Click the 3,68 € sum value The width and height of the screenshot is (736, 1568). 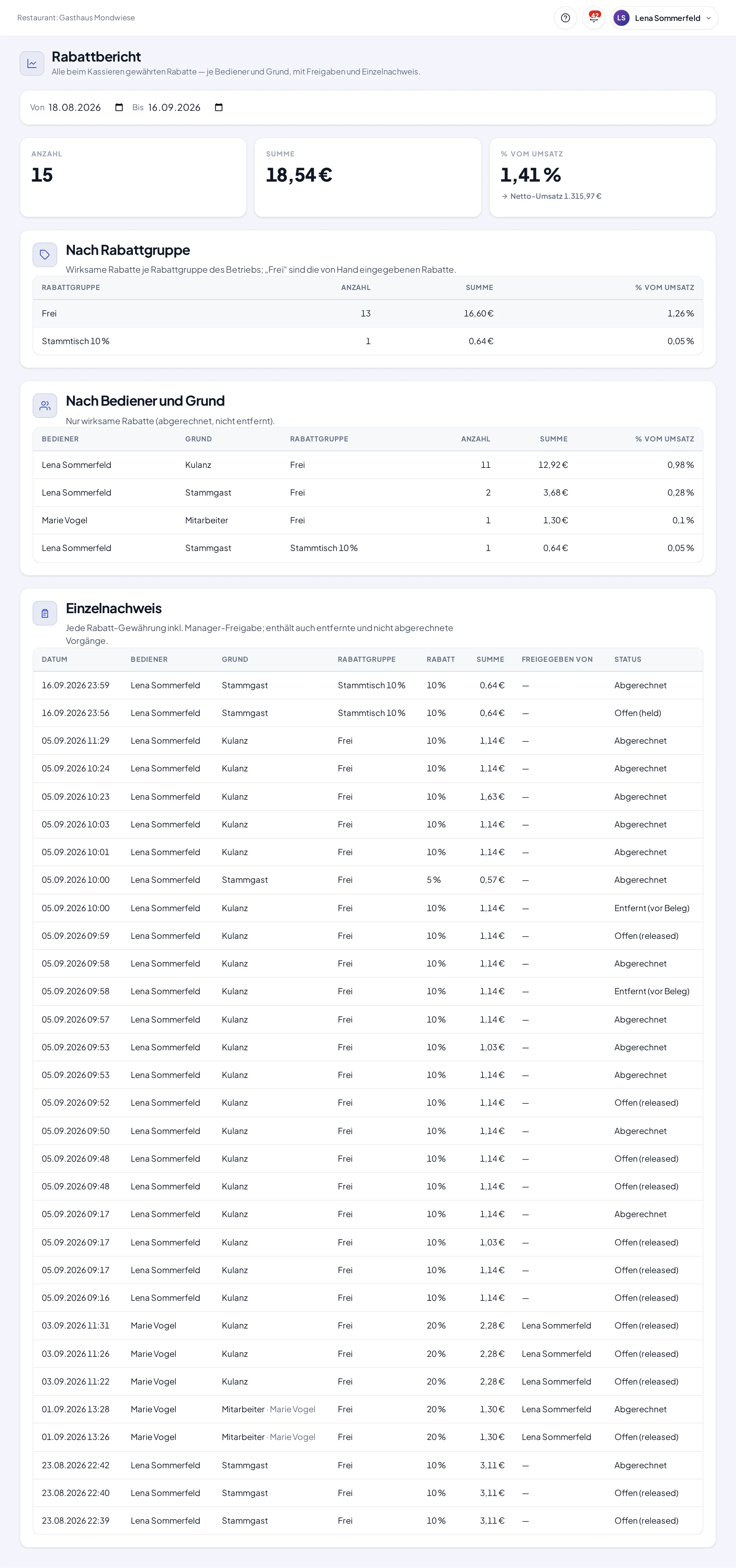(555, 493)
